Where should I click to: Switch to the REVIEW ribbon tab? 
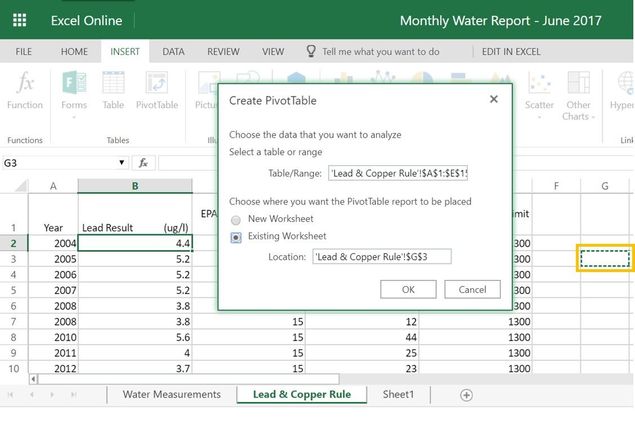coord(223,52)
